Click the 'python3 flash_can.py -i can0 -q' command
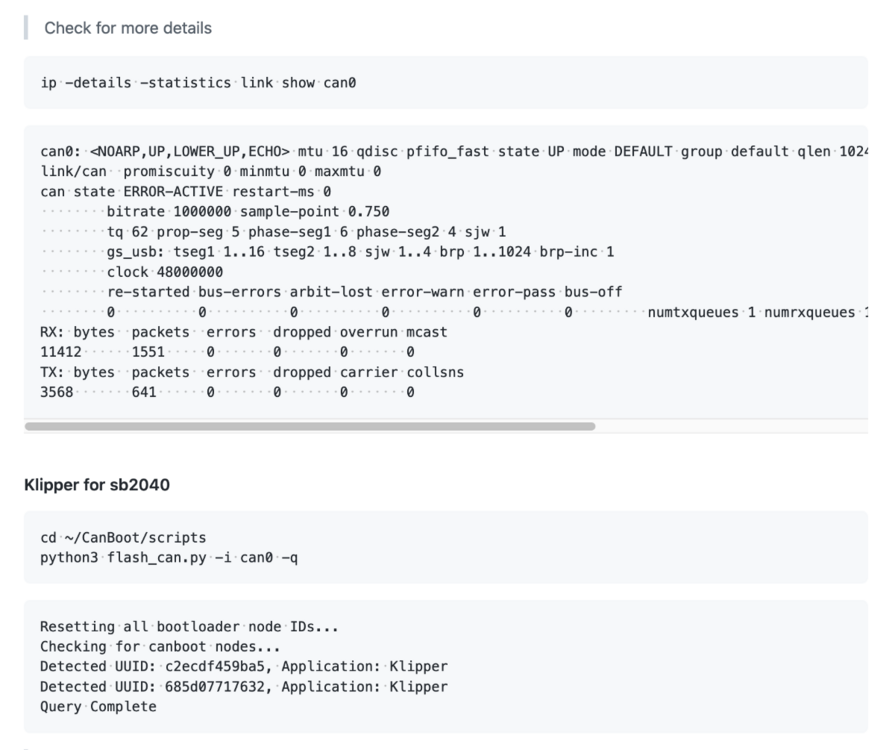The width and height of the screenshot is (895, 750). [169, 558]
